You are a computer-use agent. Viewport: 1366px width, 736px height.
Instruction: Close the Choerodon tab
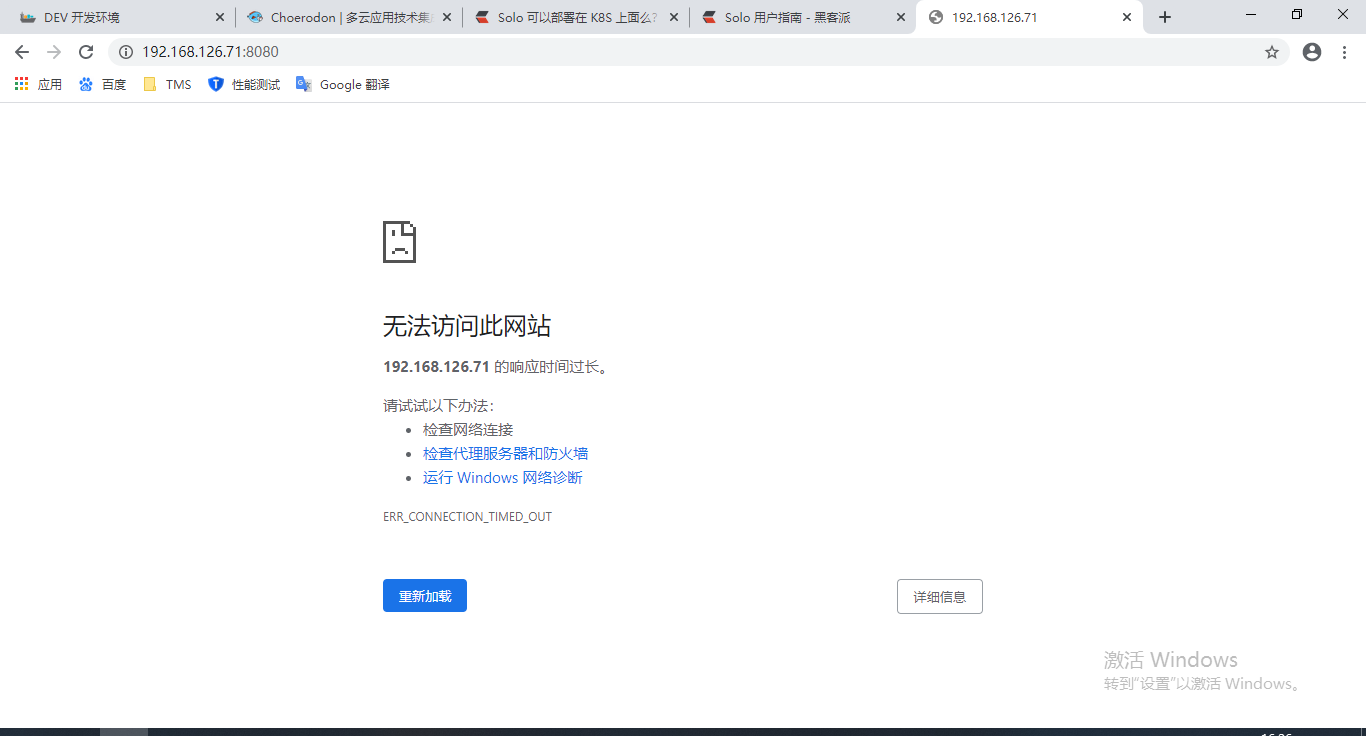click(x=447, y=17)
